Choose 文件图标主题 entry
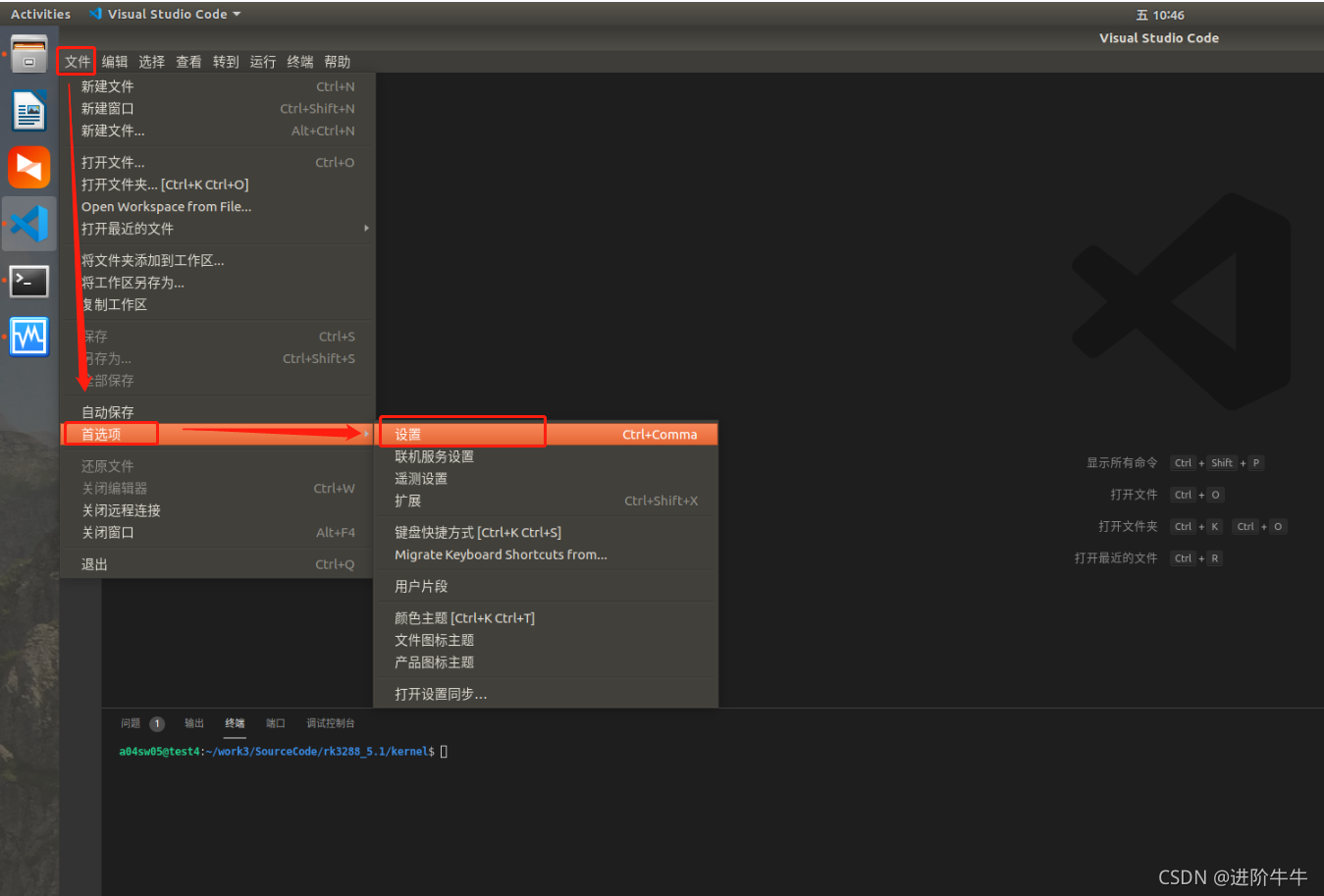The image size is (1324, 896). point(547,640)
